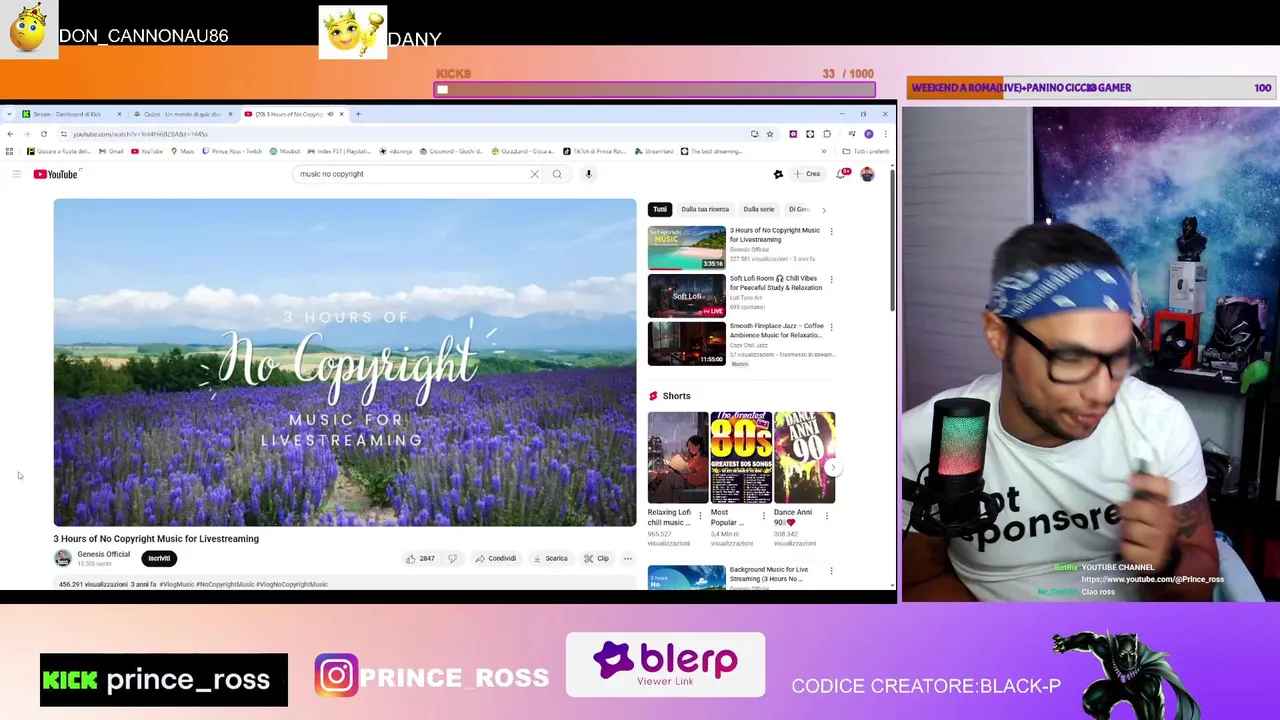Open the Dance Anni 90 short

tap(804, 458)
